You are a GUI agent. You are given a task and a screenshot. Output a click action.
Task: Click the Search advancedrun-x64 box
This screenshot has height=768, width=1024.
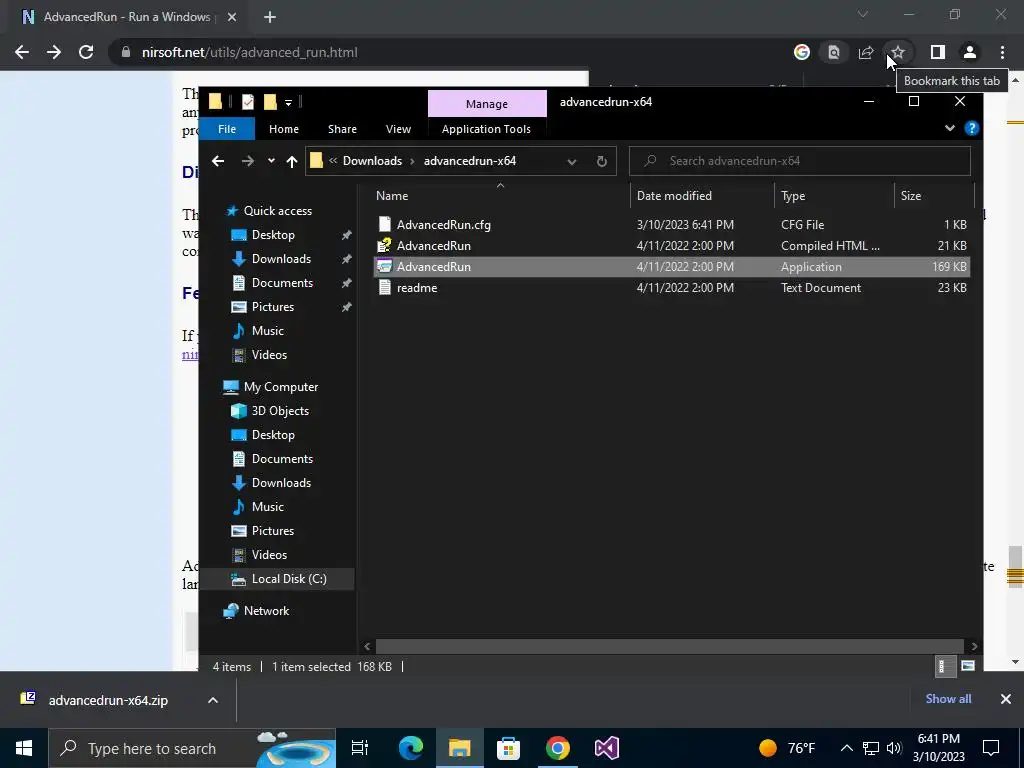click(799, 161)
